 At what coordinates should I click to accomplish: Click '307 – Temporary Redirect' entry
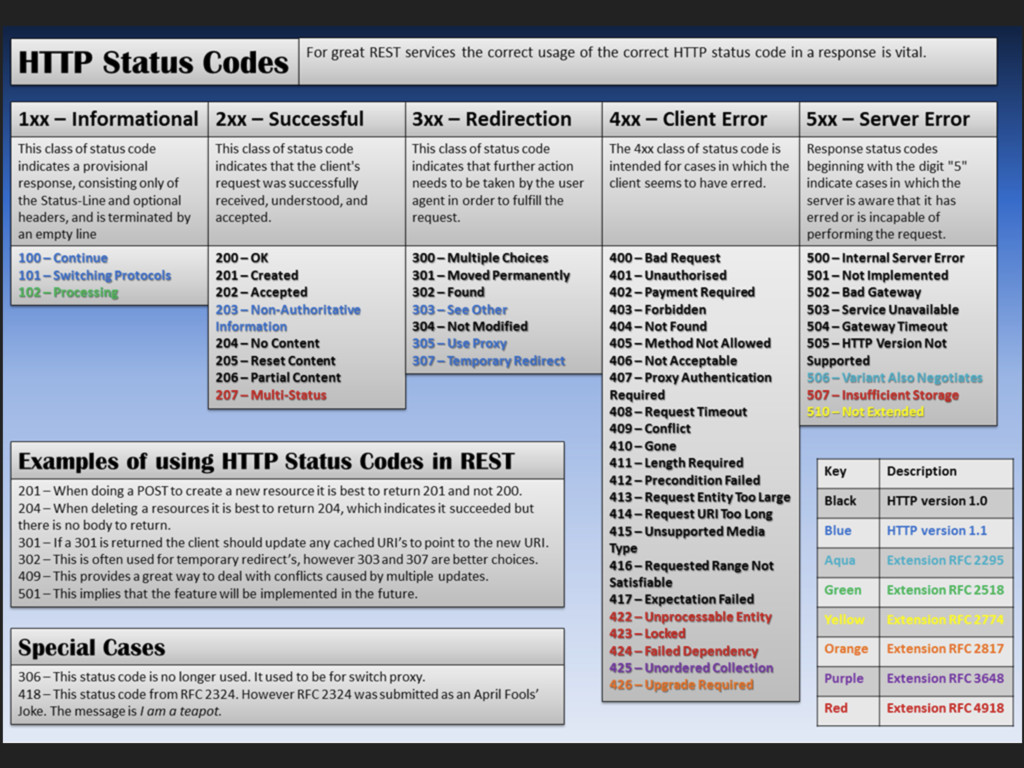point(488,361)
